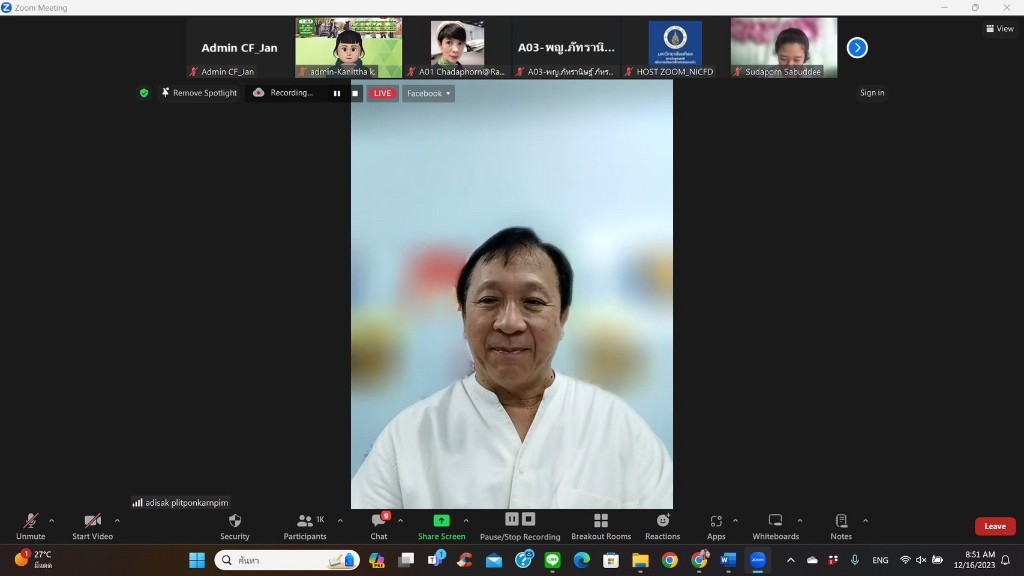Open the Participants panel

[305, 526]
